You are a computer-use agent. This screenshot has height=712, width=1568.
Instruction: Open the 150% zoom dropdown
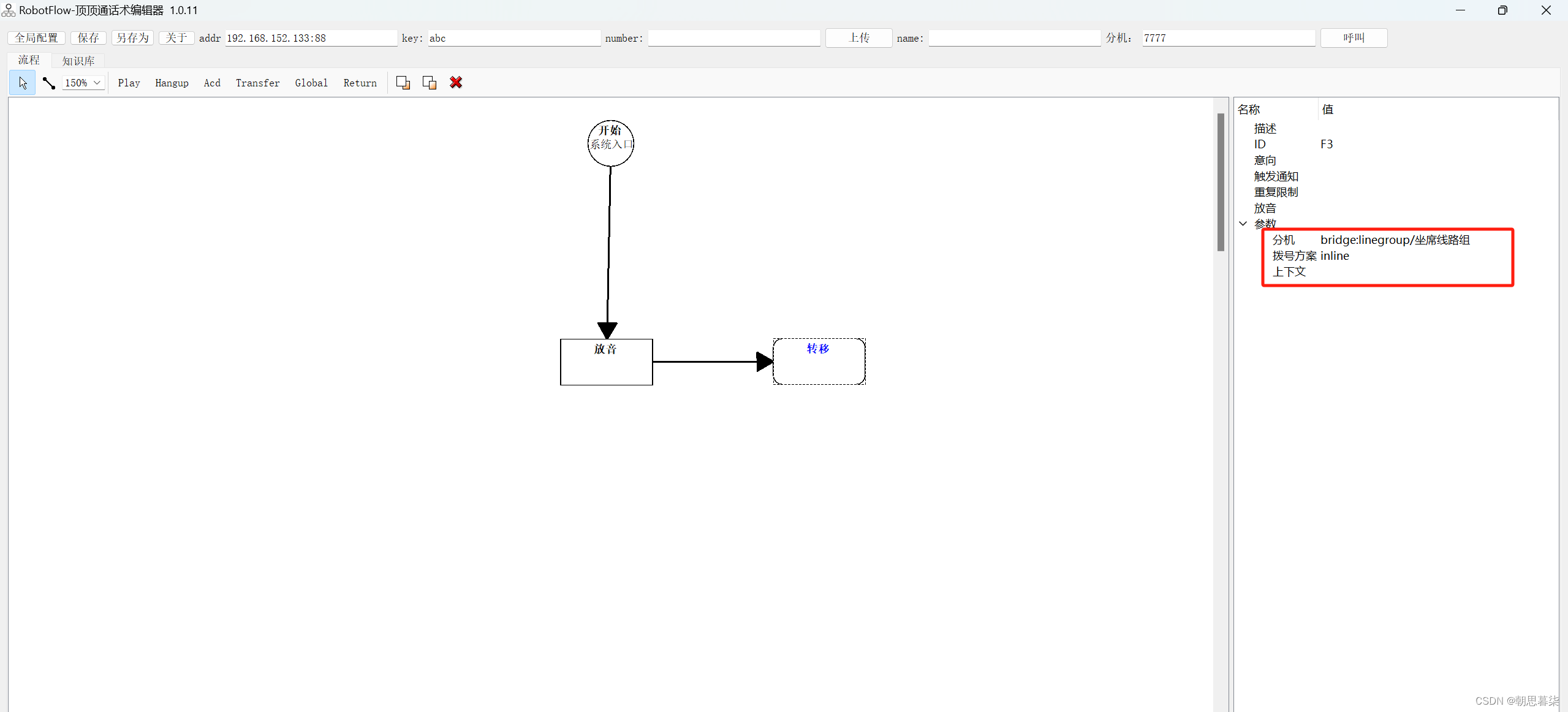[96, 83]
